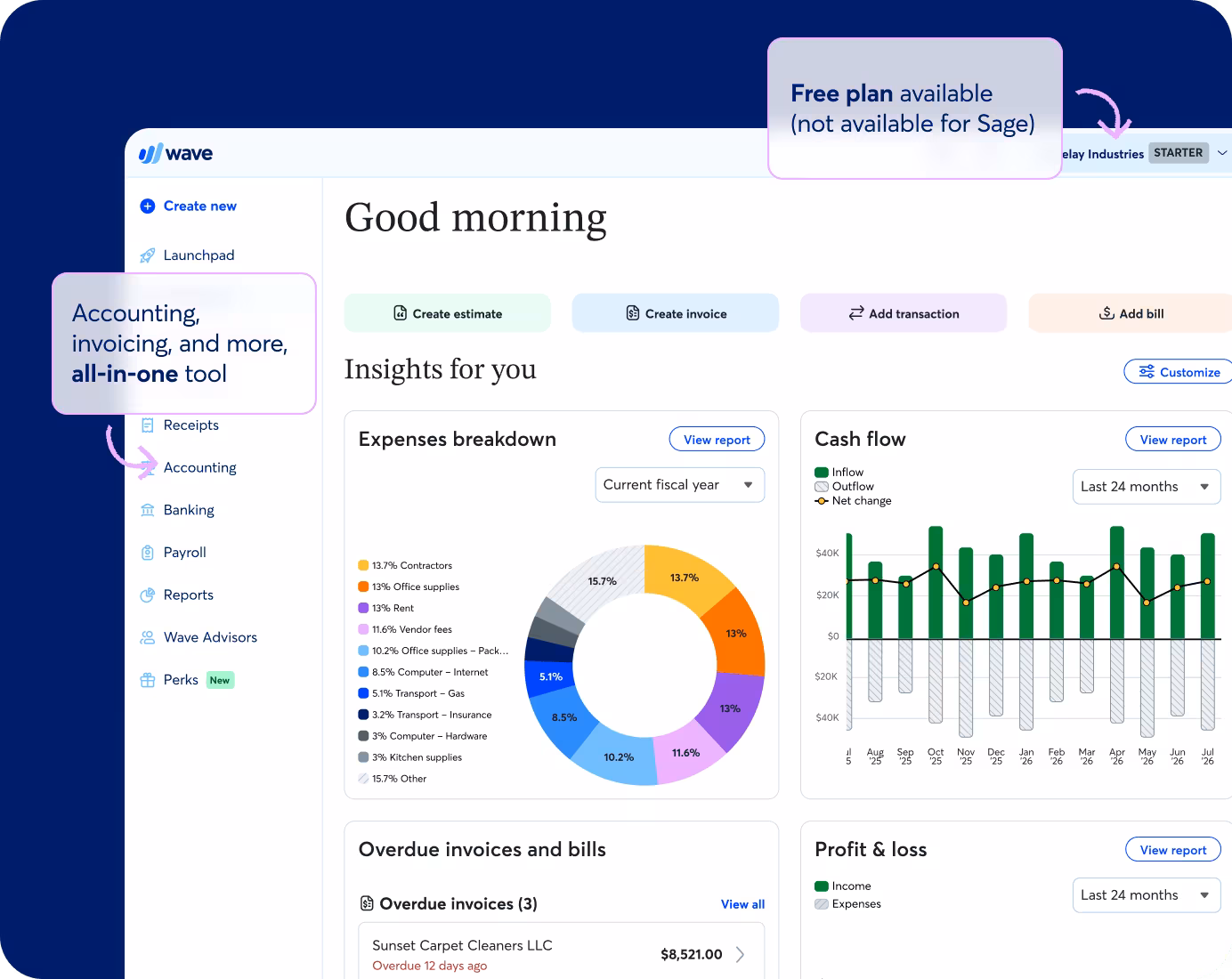Click the Profit & loss Expenses swatch

tap(822, 904)
